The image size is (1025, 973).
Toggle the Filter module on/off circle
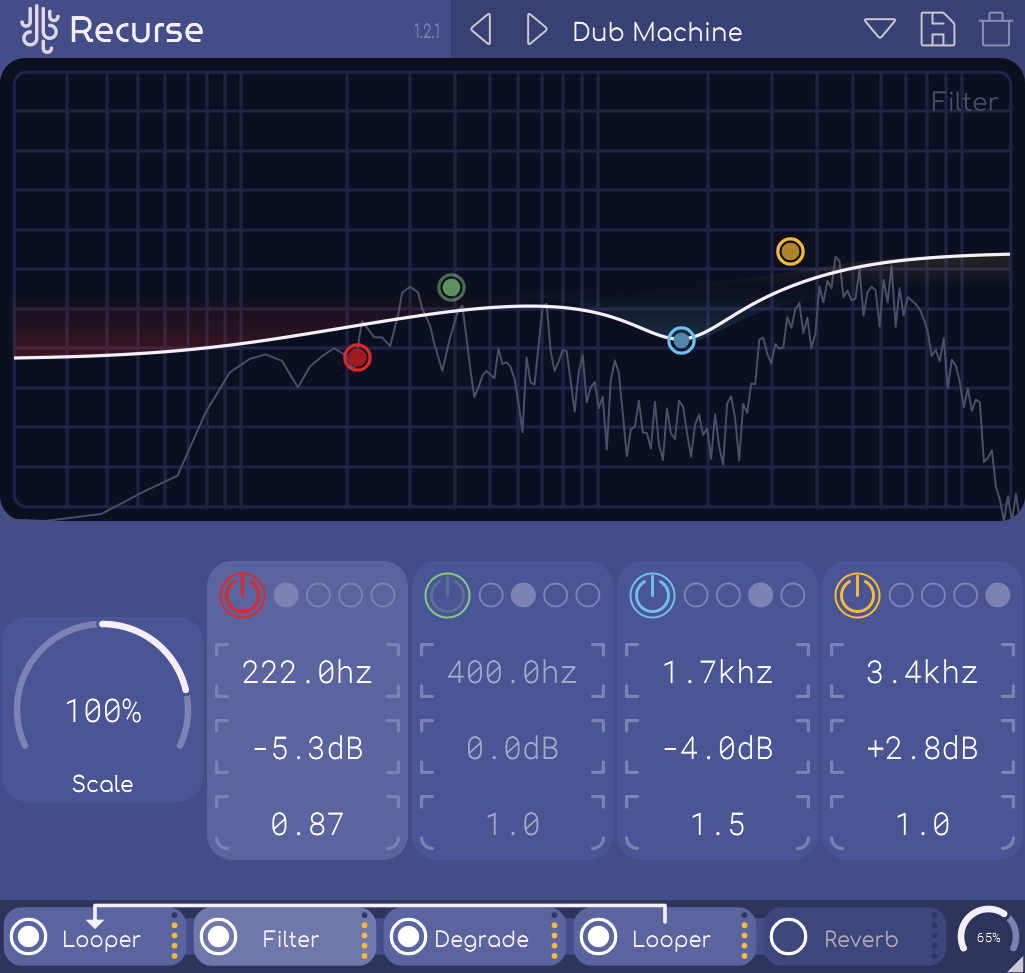pyautogui.click(x=218, y=936)
